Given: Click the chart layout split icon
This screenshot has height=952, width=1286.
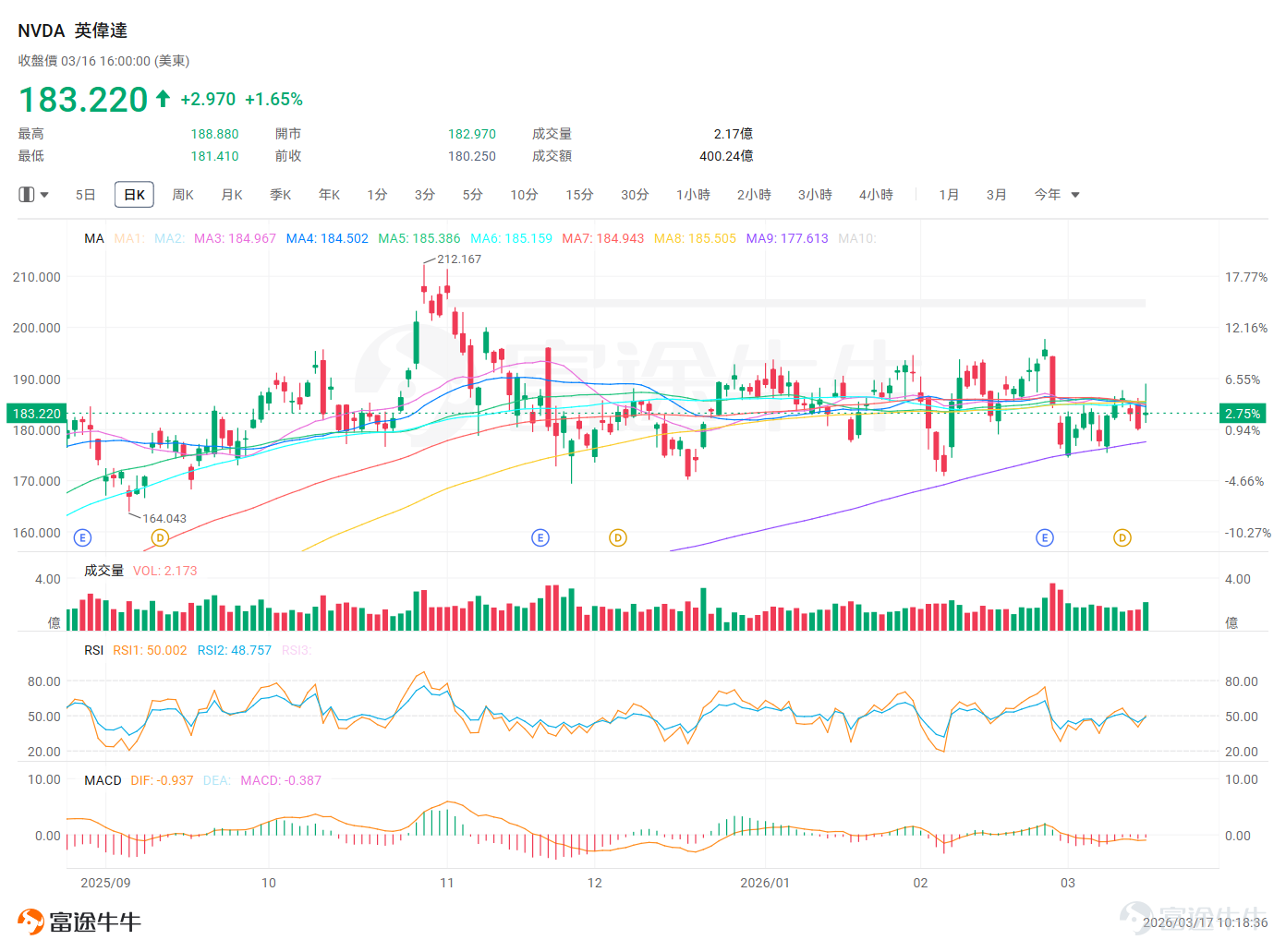Looking at the screenshot, I should pyautogui.click(x=27, y=195).
